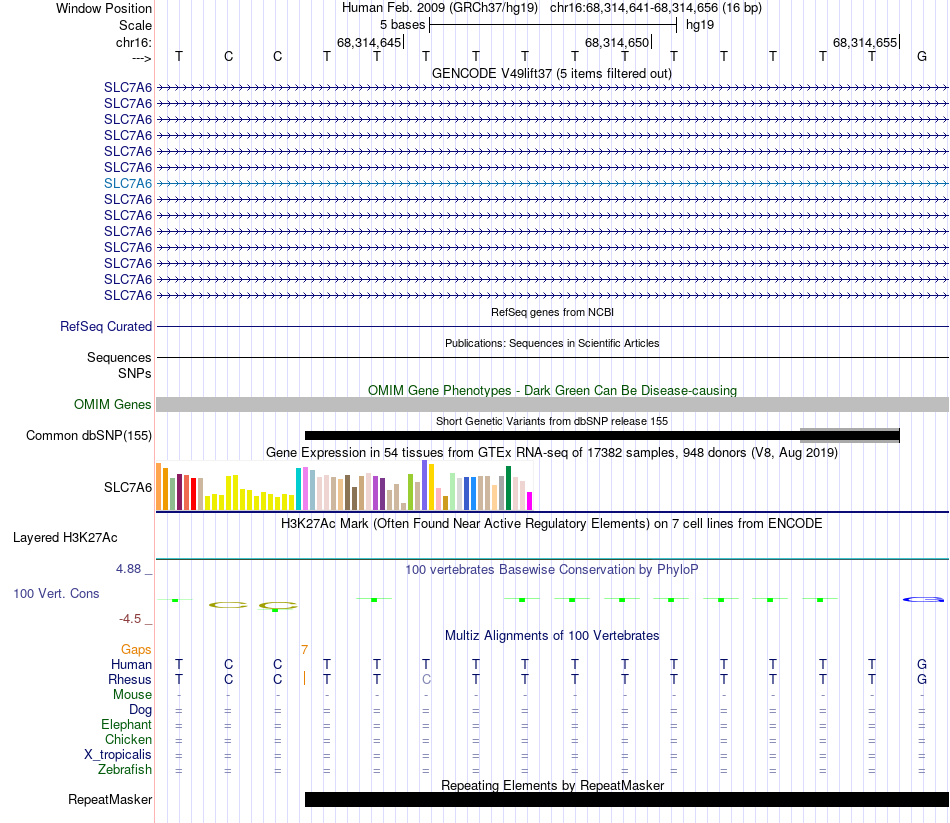950x823 pixels.
Task: Click the G base in the reference sequence row
Action: 922,56
